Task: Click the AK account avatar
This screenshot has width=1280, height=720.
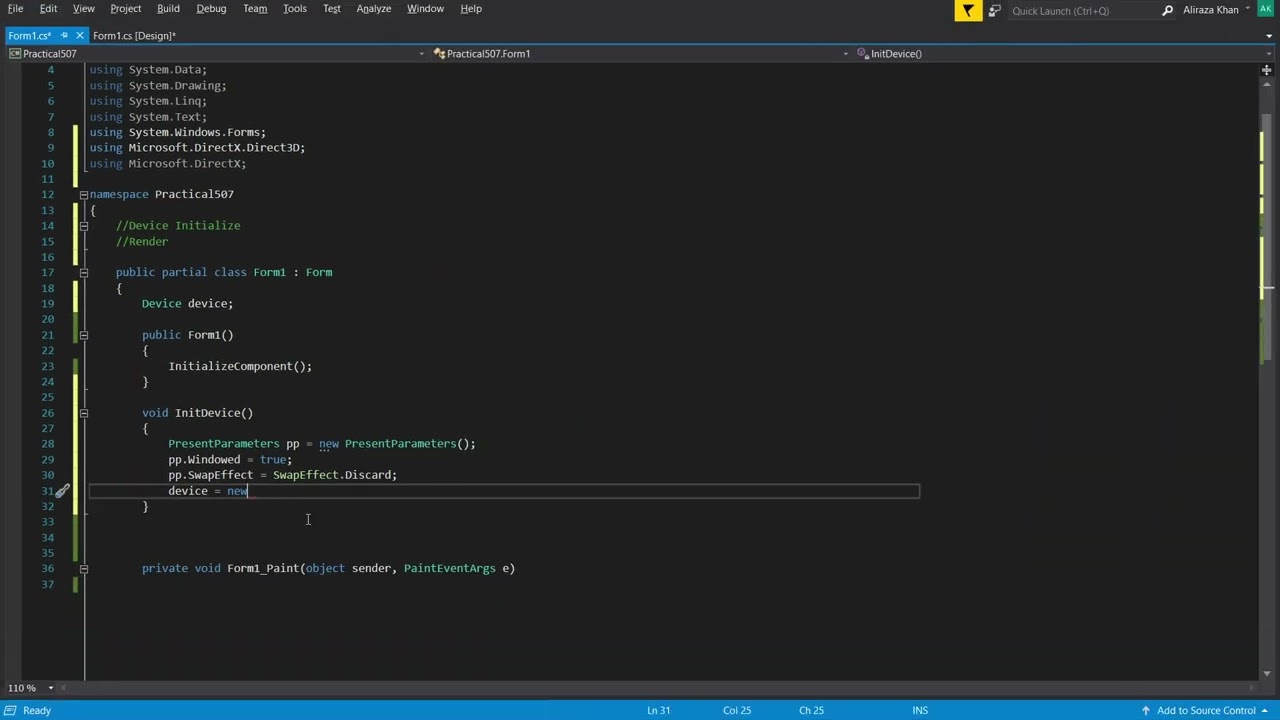Action: pyautogui.click(x=1266, y=10)
